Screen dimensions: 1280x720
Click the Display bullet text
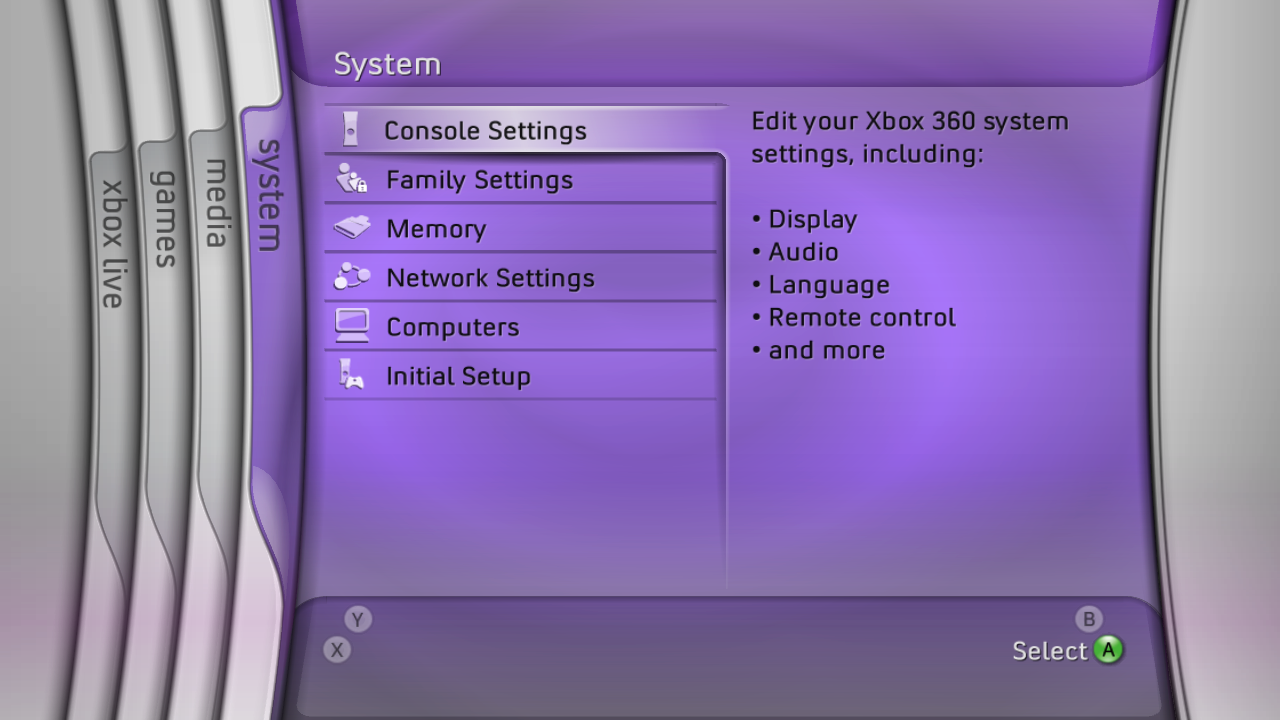pos(812,219)
